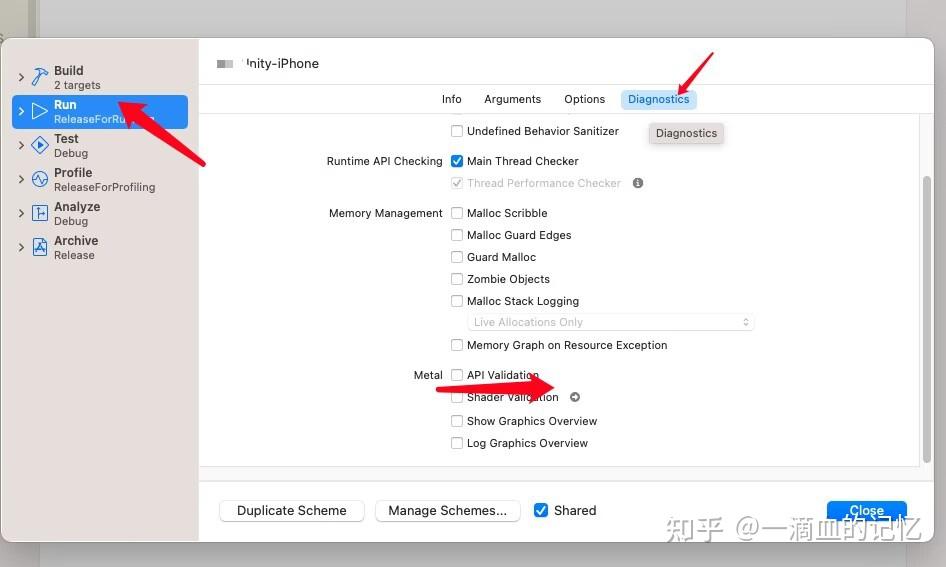
Task: Click the Close button
Action: 866,510
